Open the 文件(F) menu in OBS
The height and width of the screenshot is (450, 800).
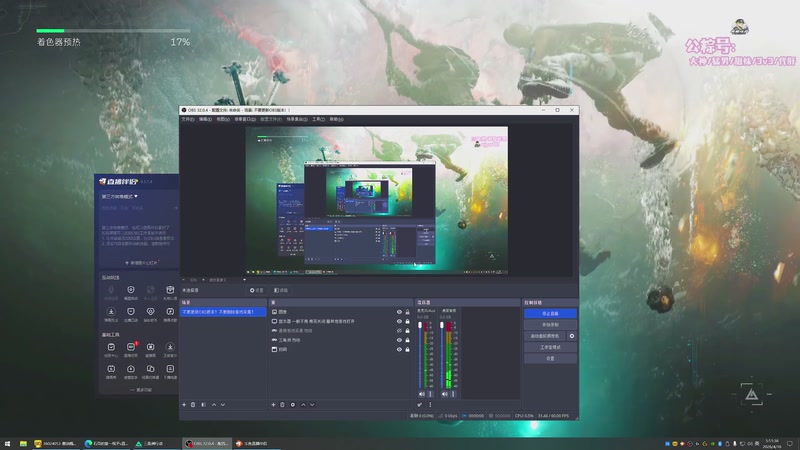(188, 119)
